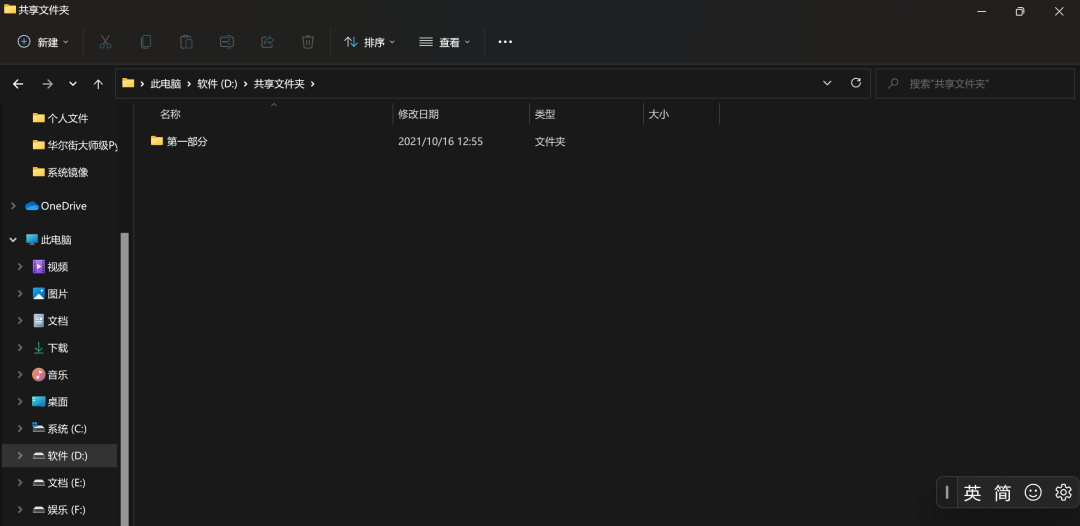Viewport: 1080px width, 526px height.
Task: Select 娱乐 (F:) drive in sidebar
Action: point(66,510)
